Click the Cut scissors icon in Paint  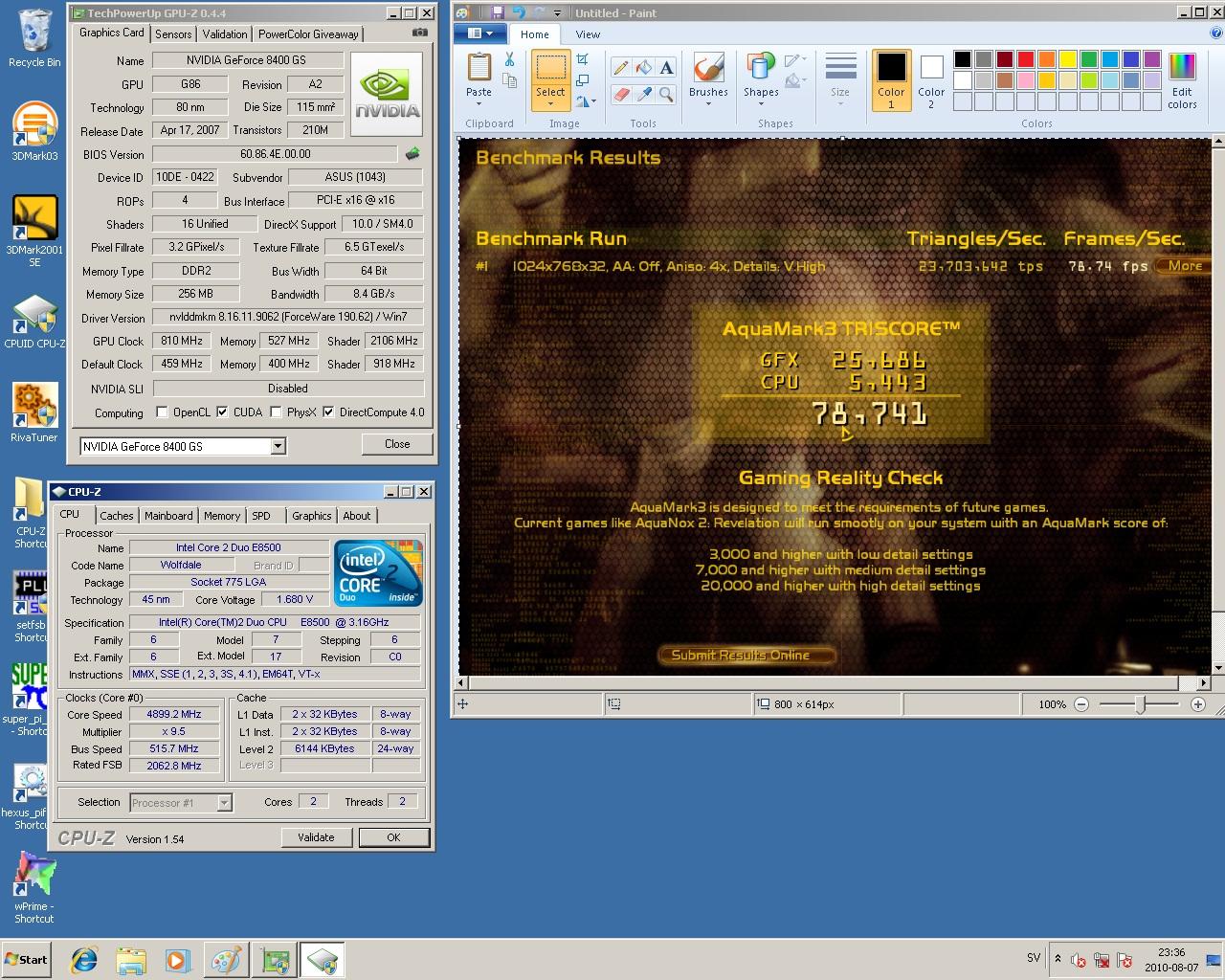(x=509, y=60)
